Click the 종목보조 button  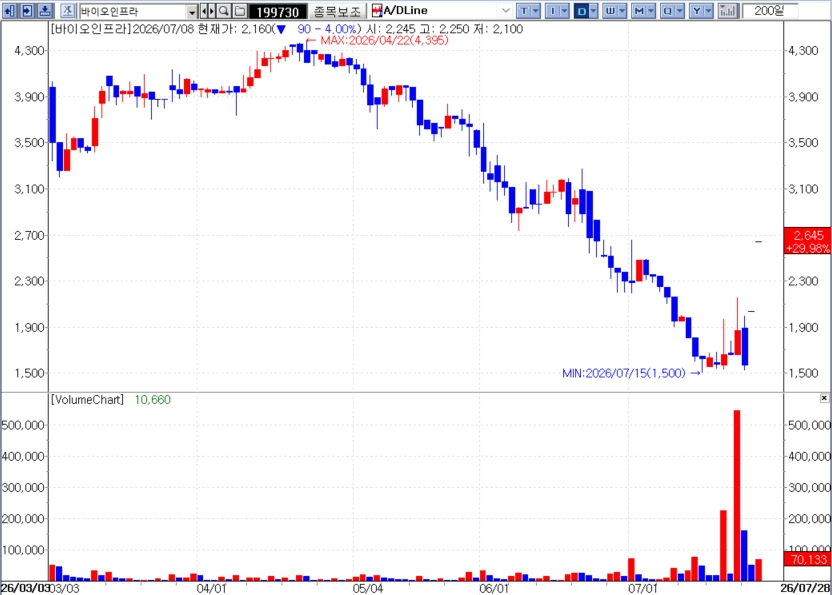tap(336, 11)
